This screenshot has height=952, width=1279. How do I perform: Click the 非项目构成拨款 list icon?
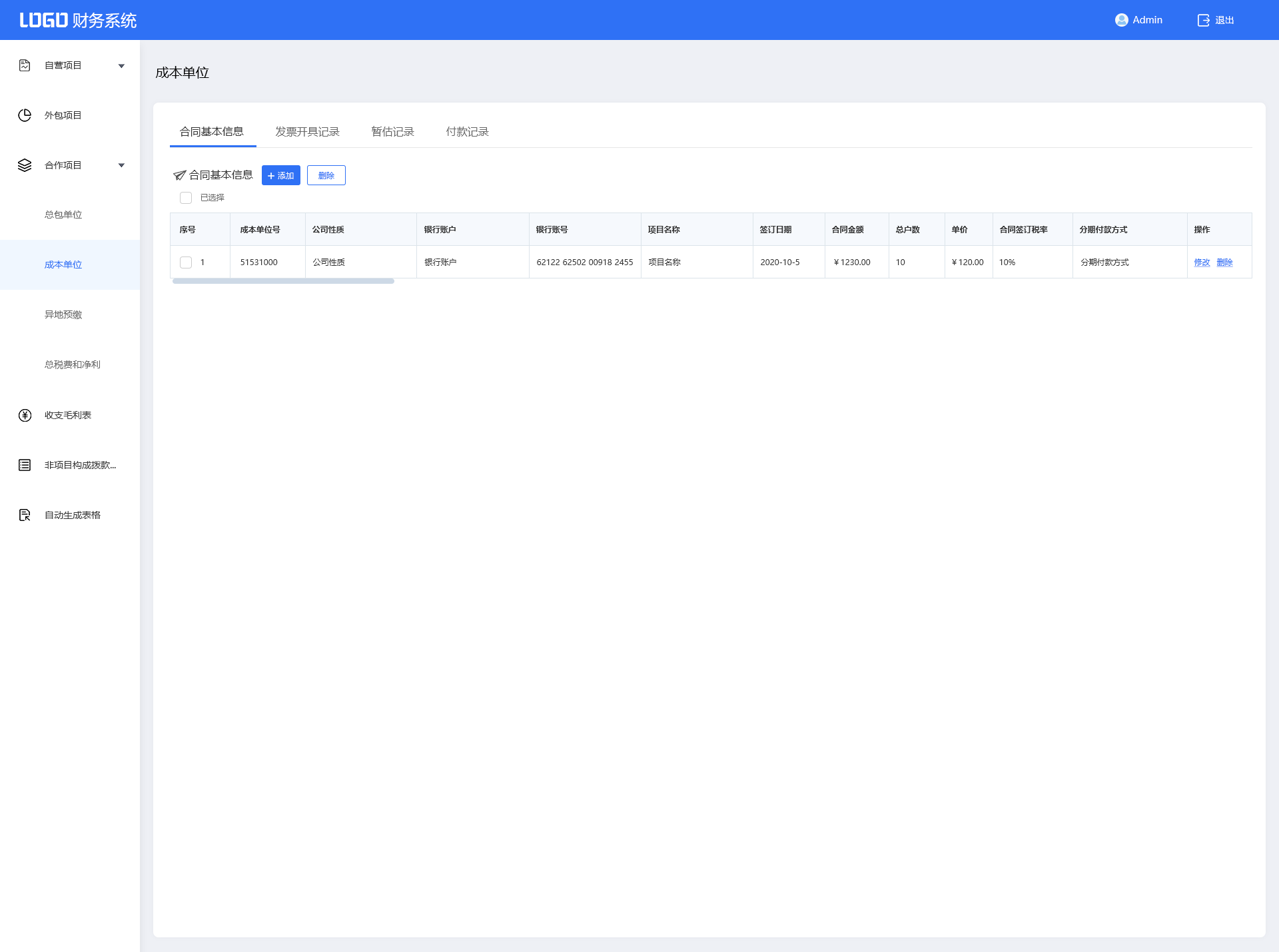tap(25, 465)
